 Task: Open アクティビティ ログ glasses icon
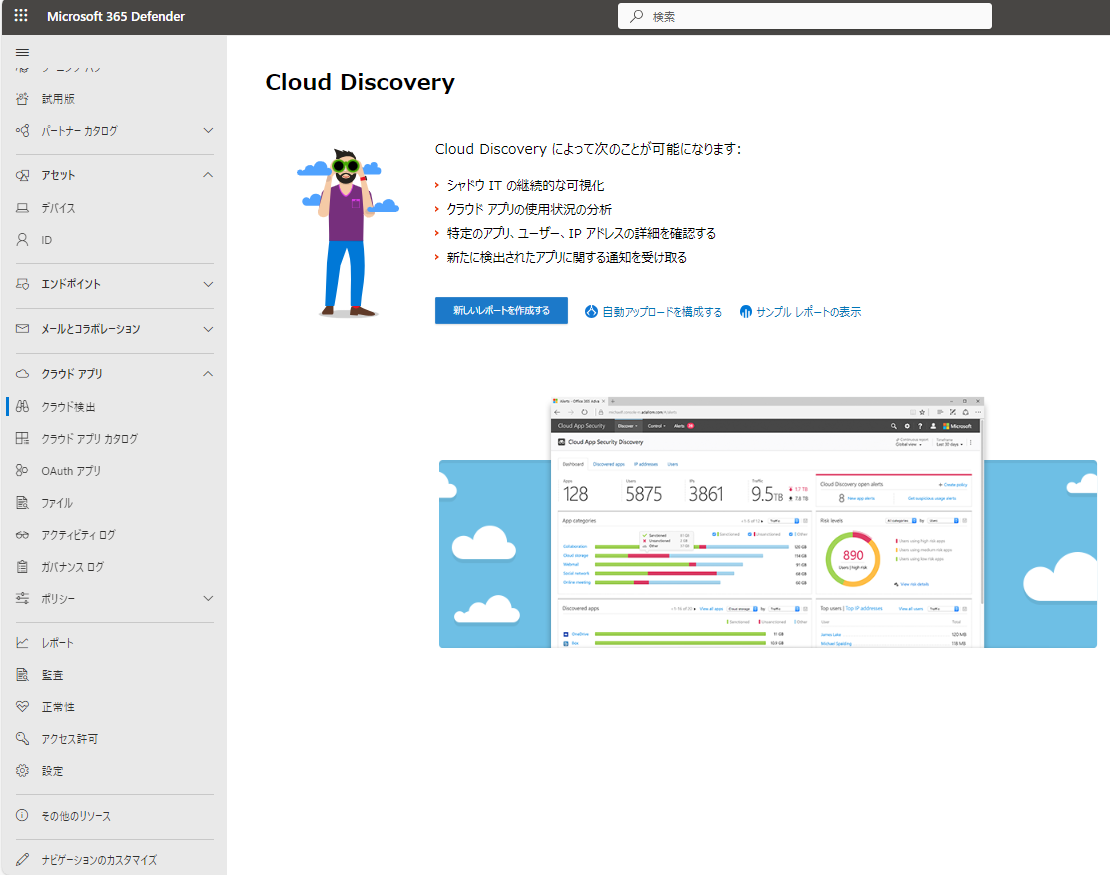(23, 534)
